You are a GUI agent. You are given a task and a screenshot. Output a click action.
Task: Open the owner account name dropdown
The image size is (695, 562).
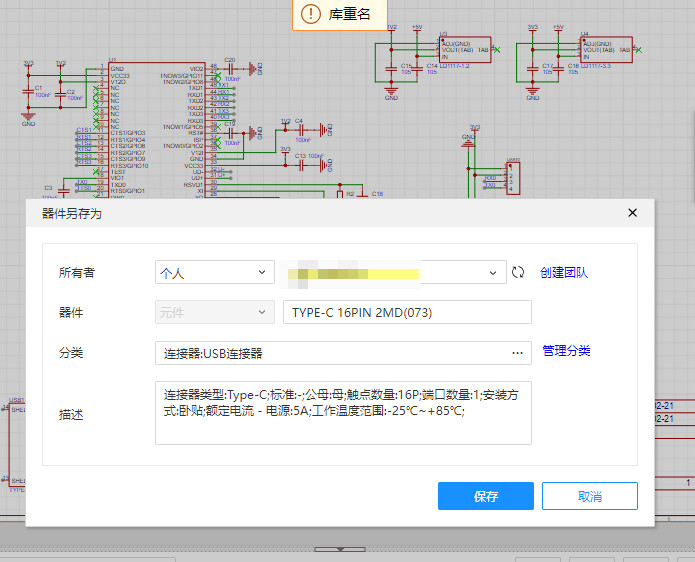pyautogui.click(x=394, y=272)
